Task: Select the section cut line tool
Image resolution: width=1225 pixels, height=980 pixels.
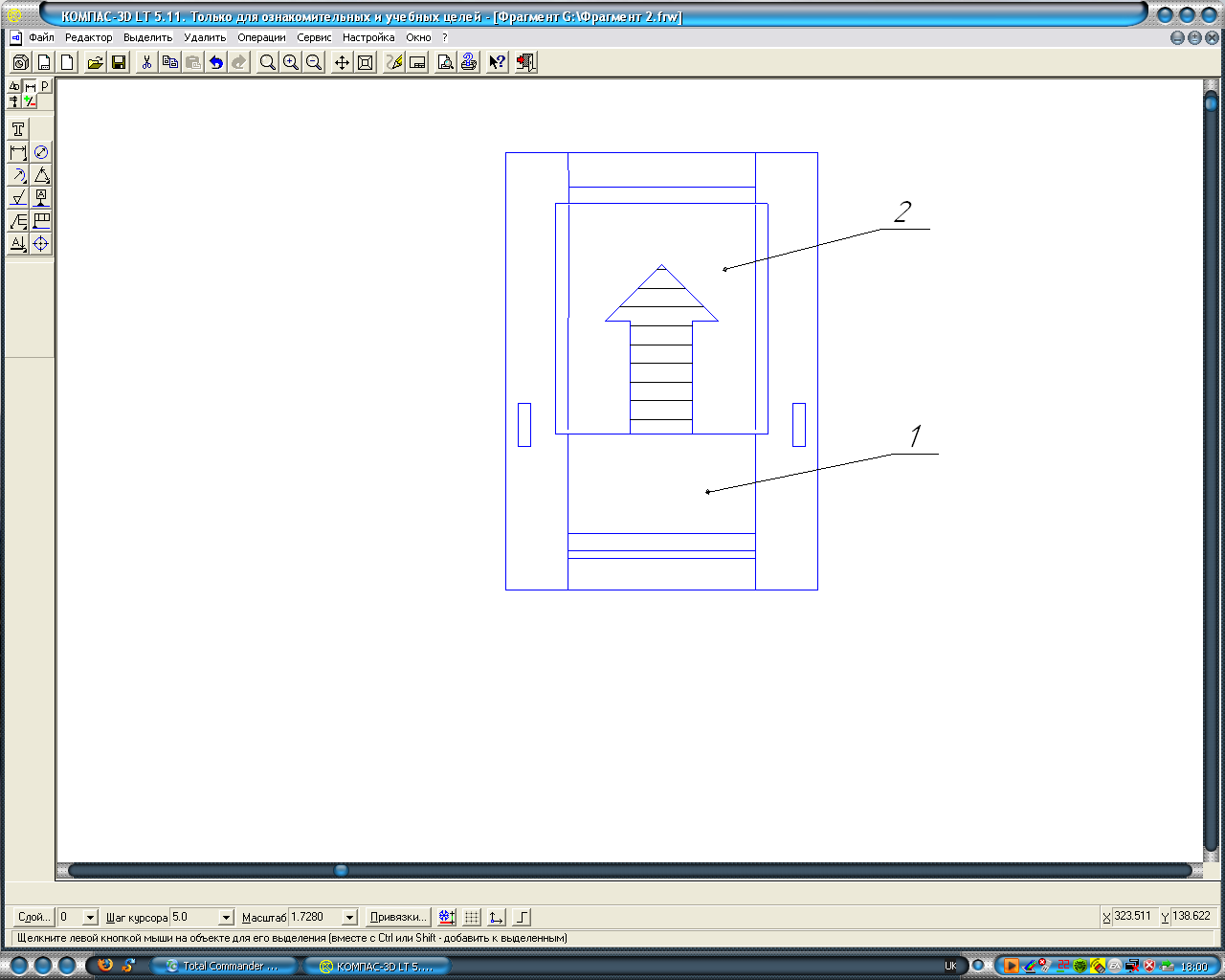Action: tap(18, 244)
